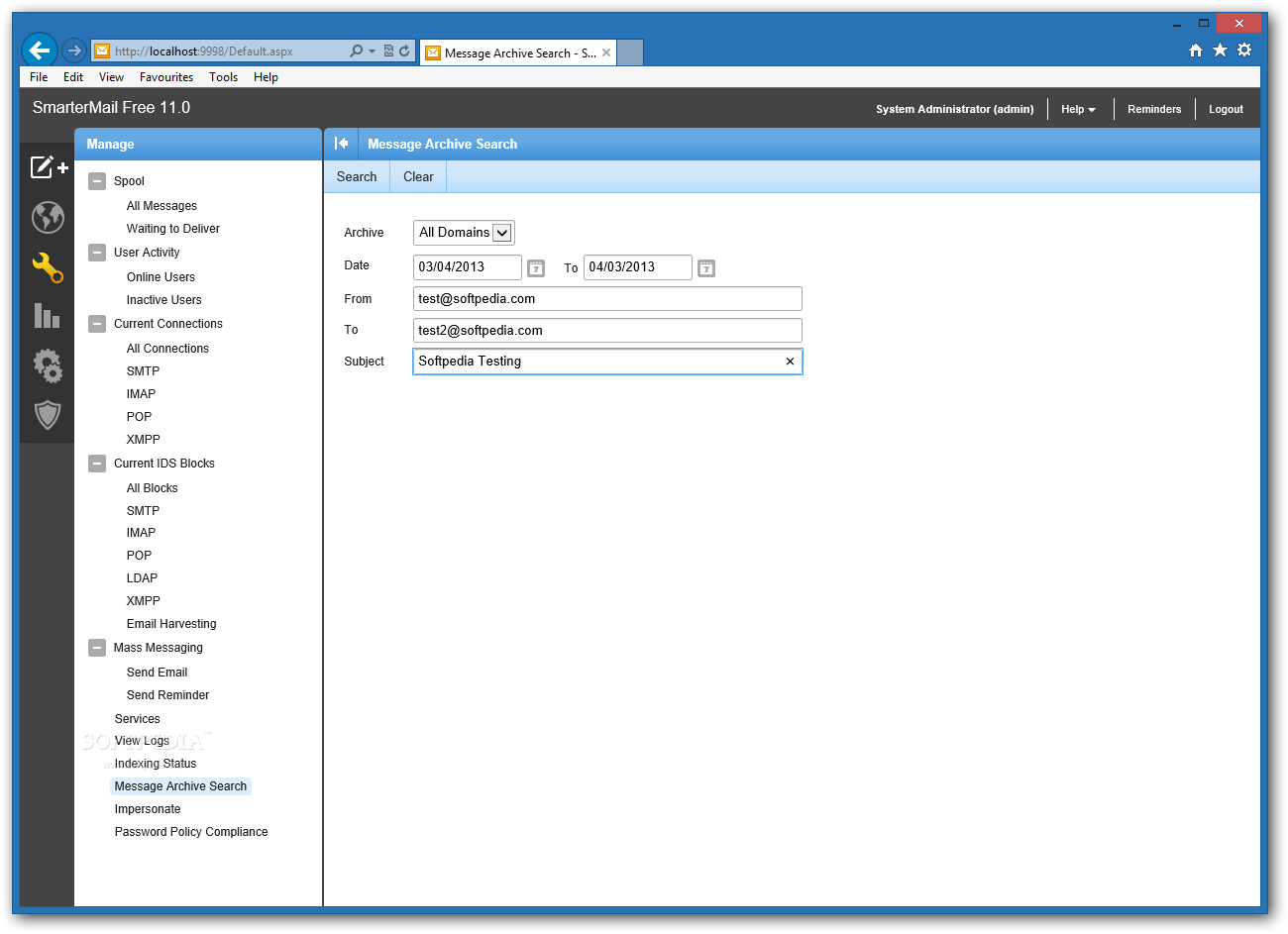Click the Search button
This screenshot has width=1288, height=934.
coord(357,177)
